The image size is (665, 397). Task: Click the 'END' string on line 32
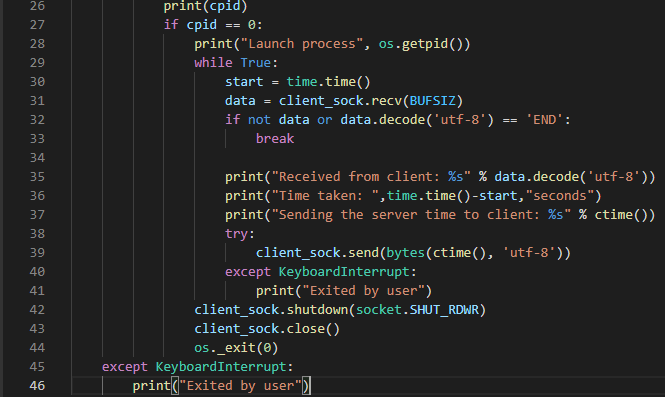(x=545, y=120)
